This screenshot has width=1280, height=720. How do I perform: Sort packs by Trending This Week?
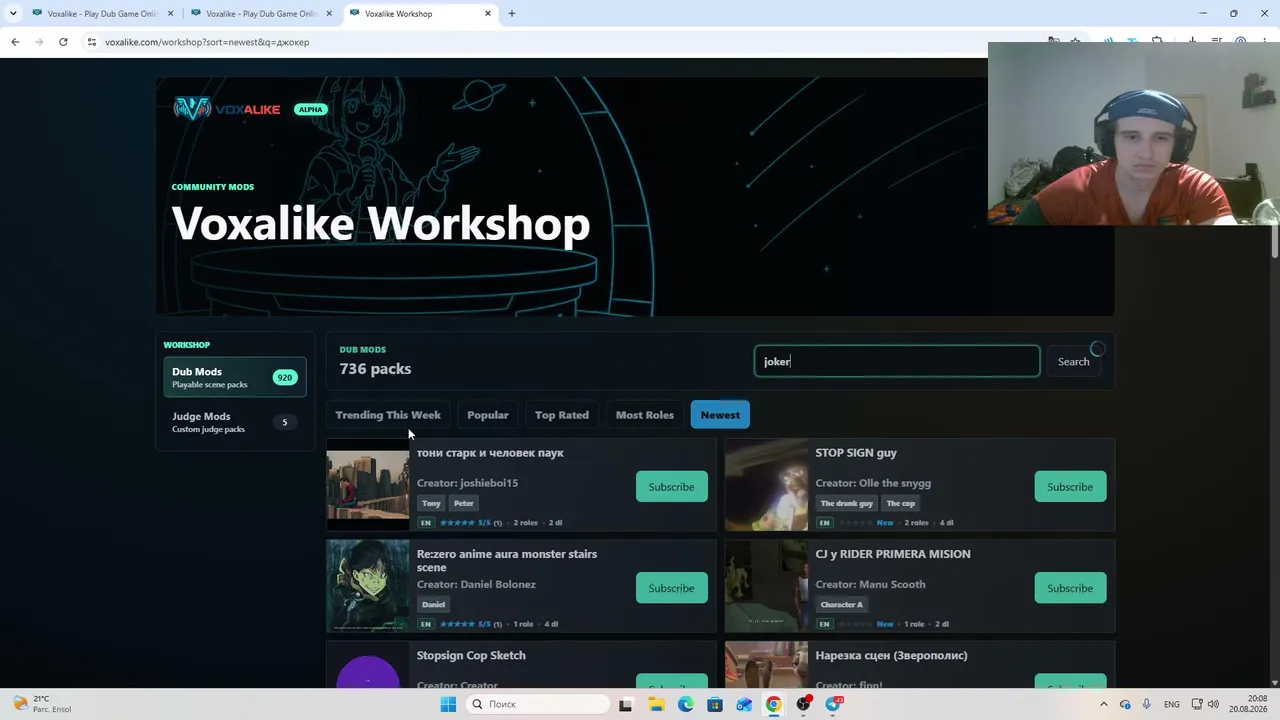pos(388,415)
